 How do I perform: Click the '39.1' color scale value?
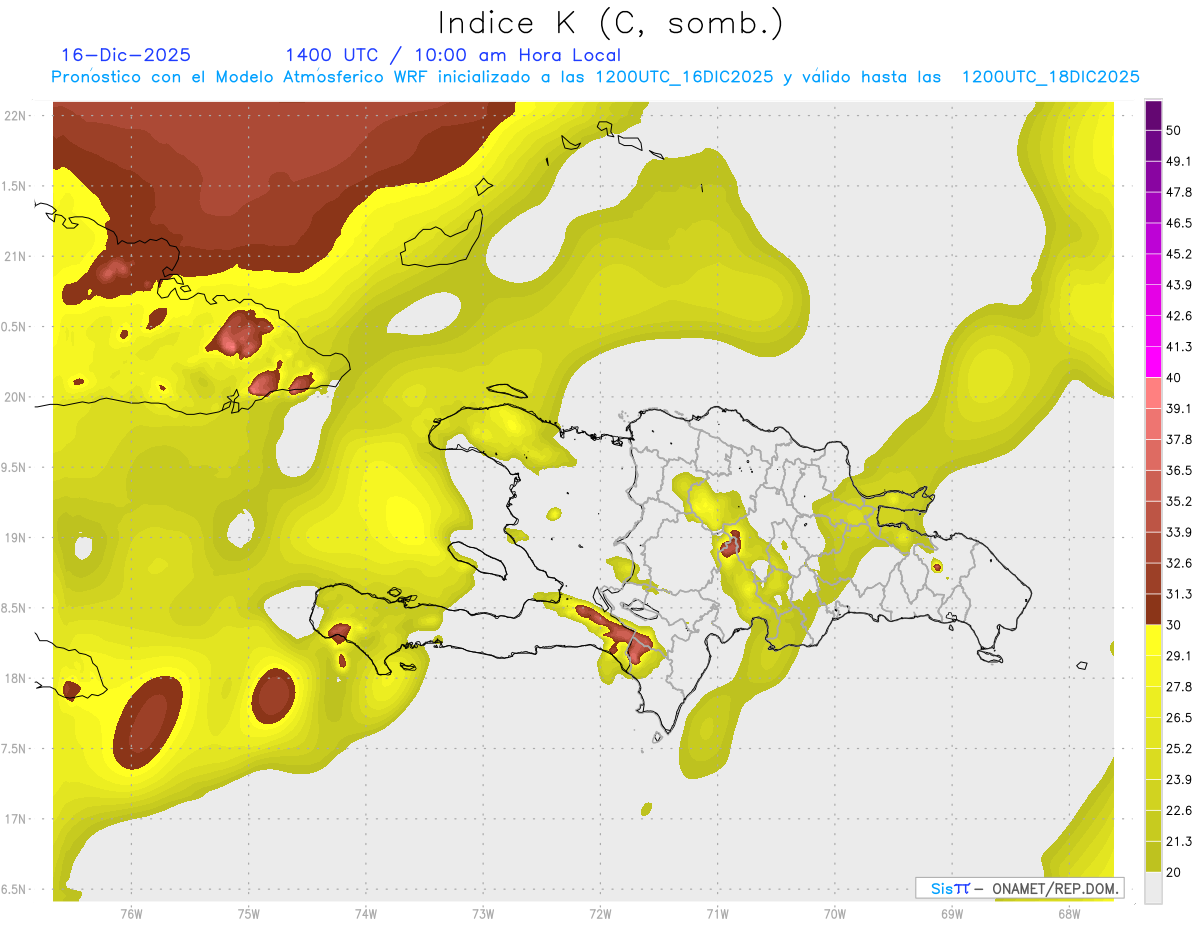pyautogui.click(x=1179, y=408)
